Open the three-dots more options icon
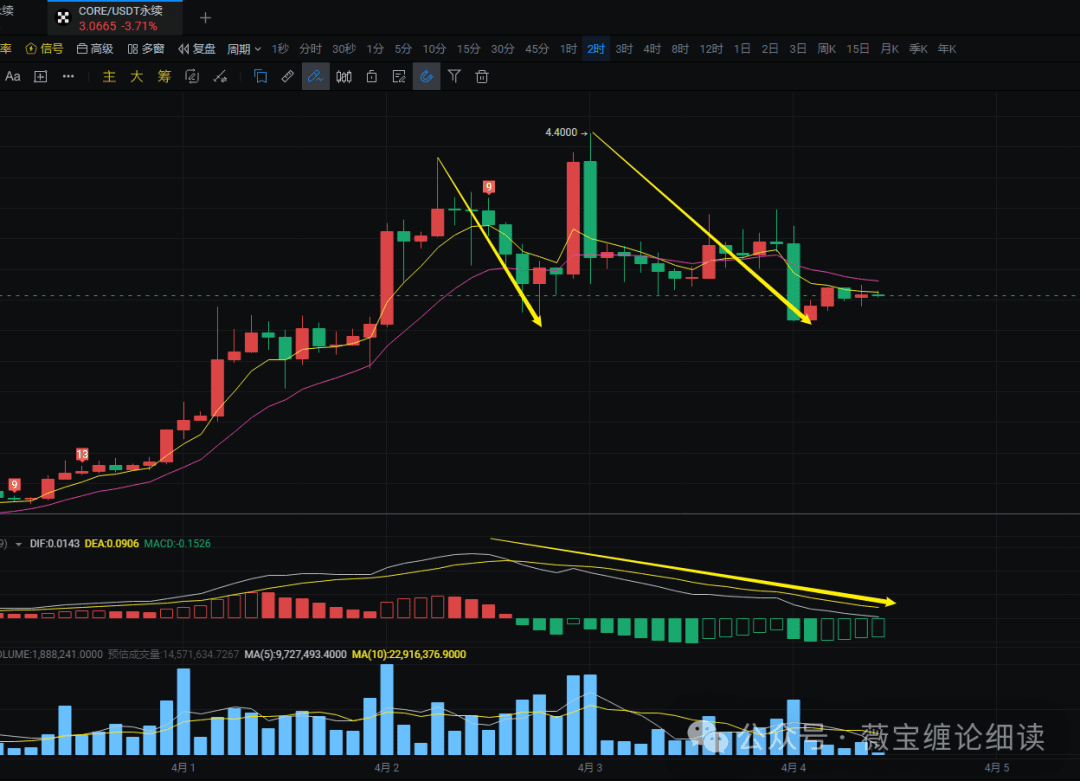The height and width of the screenshot is (781, 1080). click(68, 76)
